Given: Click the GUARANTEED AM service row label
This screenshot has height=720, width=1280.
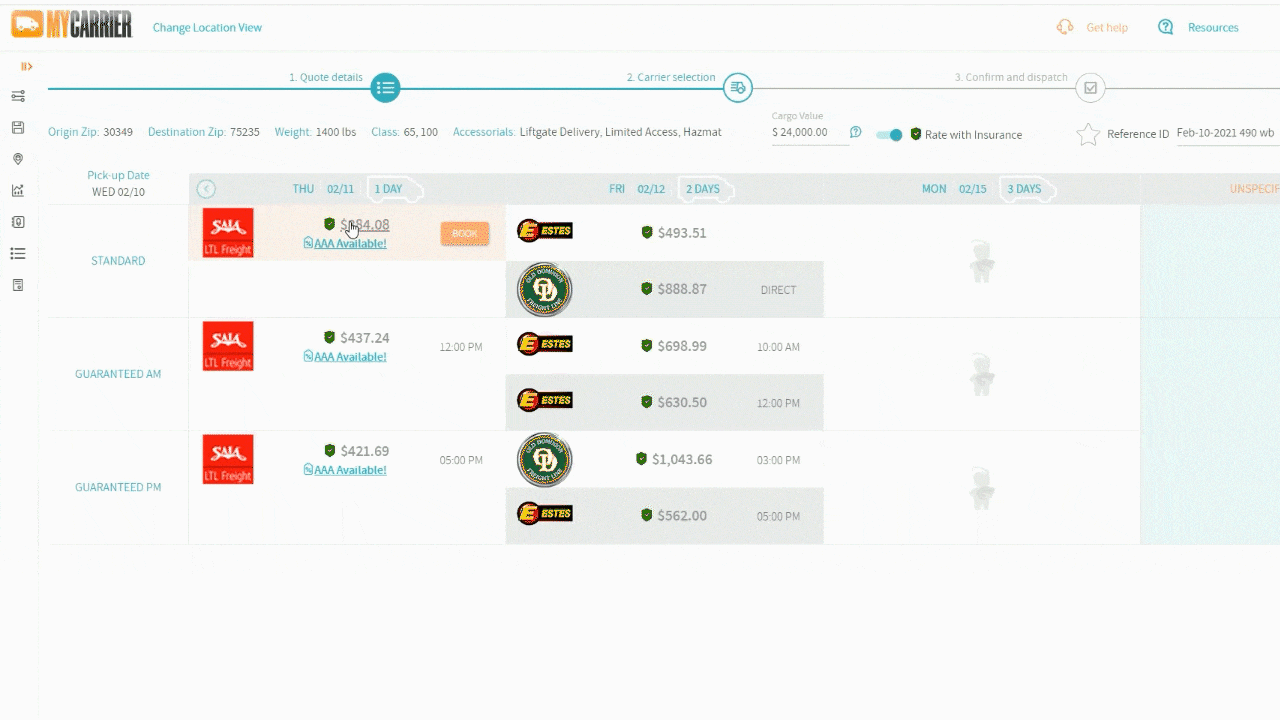Looking at the screenshot, I should point(118,374).
